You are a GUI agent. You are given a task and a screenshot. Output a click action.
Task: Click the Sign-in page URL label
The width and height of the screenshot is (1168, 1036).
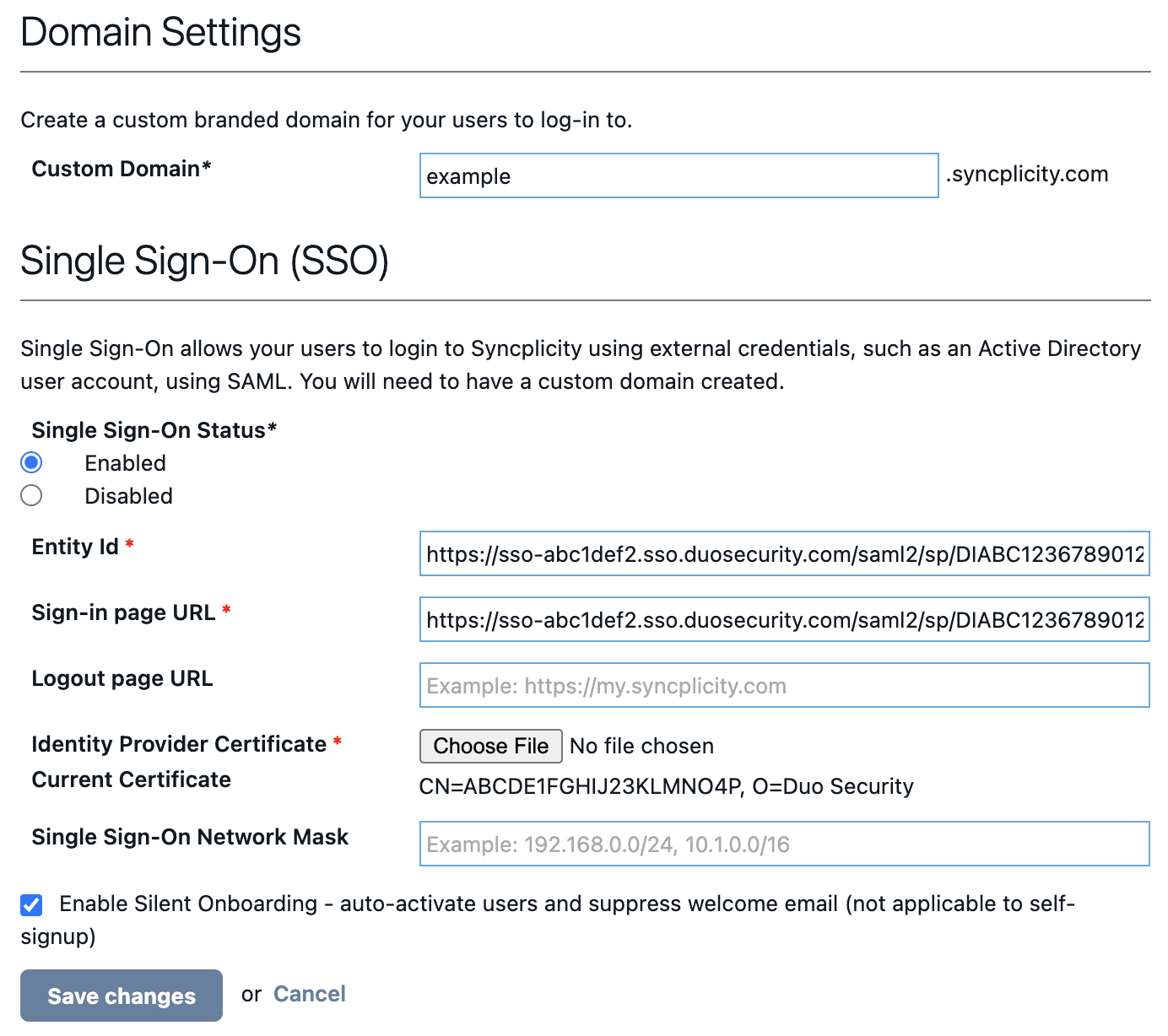(123, 612)
